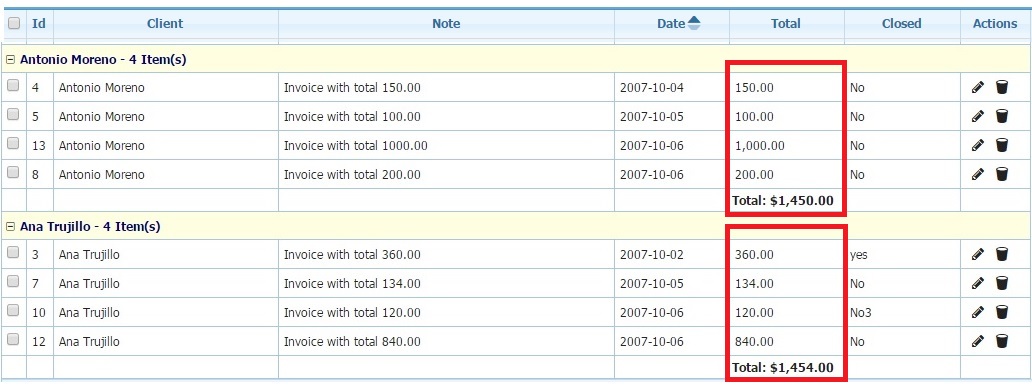Screen dimensions: 1032x392
Task: Toggle Date column sort arrow
Action: point(694,24)
